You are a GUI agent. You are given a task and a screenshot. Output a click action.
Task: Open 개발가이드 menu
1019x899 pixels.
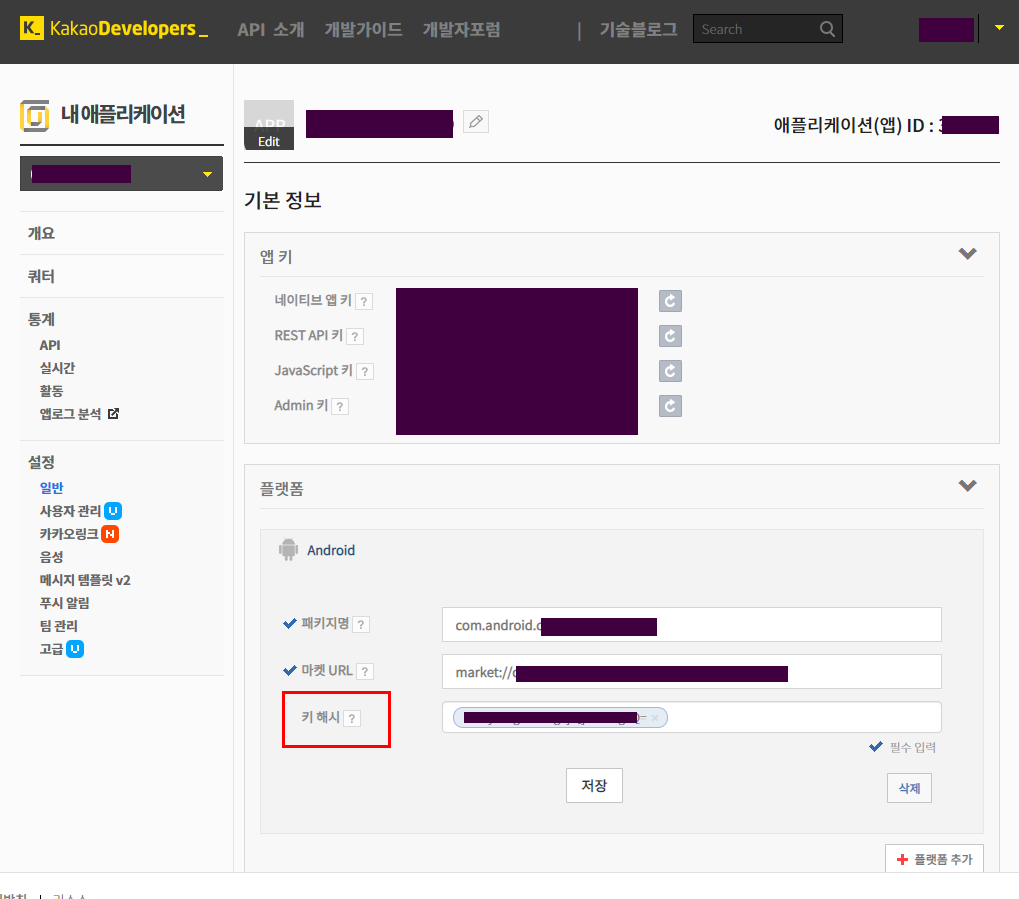pos(363,29)
